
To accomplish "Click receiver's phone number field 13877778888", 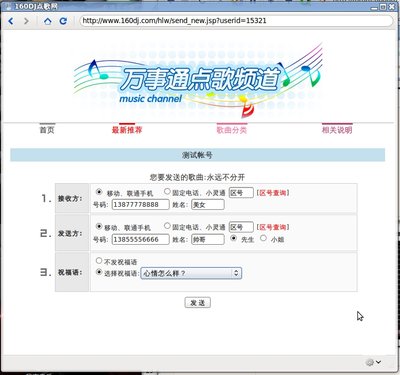I will click(141, 205).
